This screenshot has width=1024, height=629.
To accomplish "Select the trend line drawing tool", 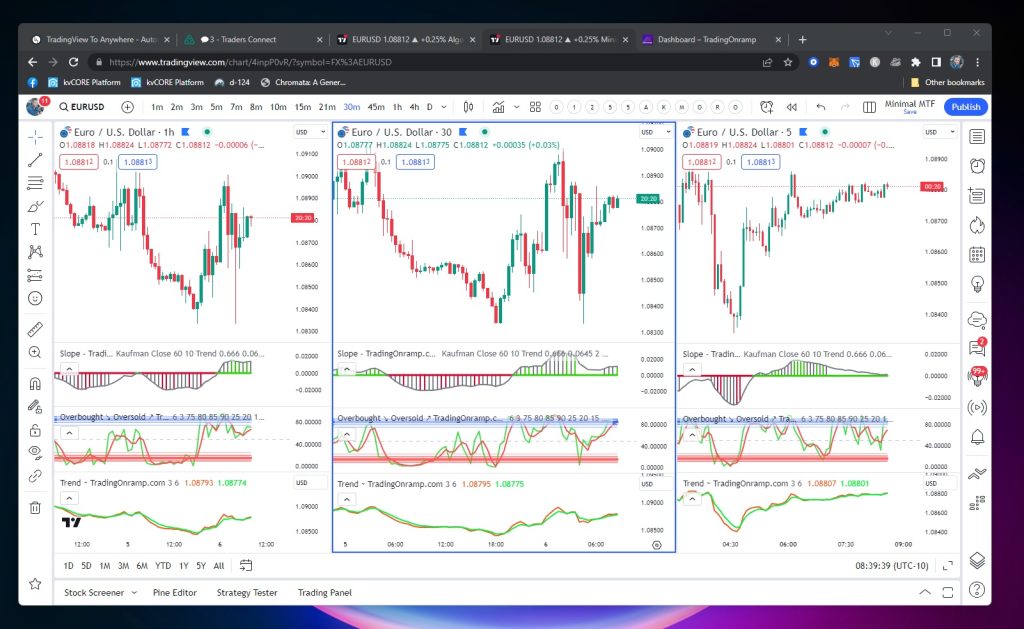I will click(x=35, y=159).
